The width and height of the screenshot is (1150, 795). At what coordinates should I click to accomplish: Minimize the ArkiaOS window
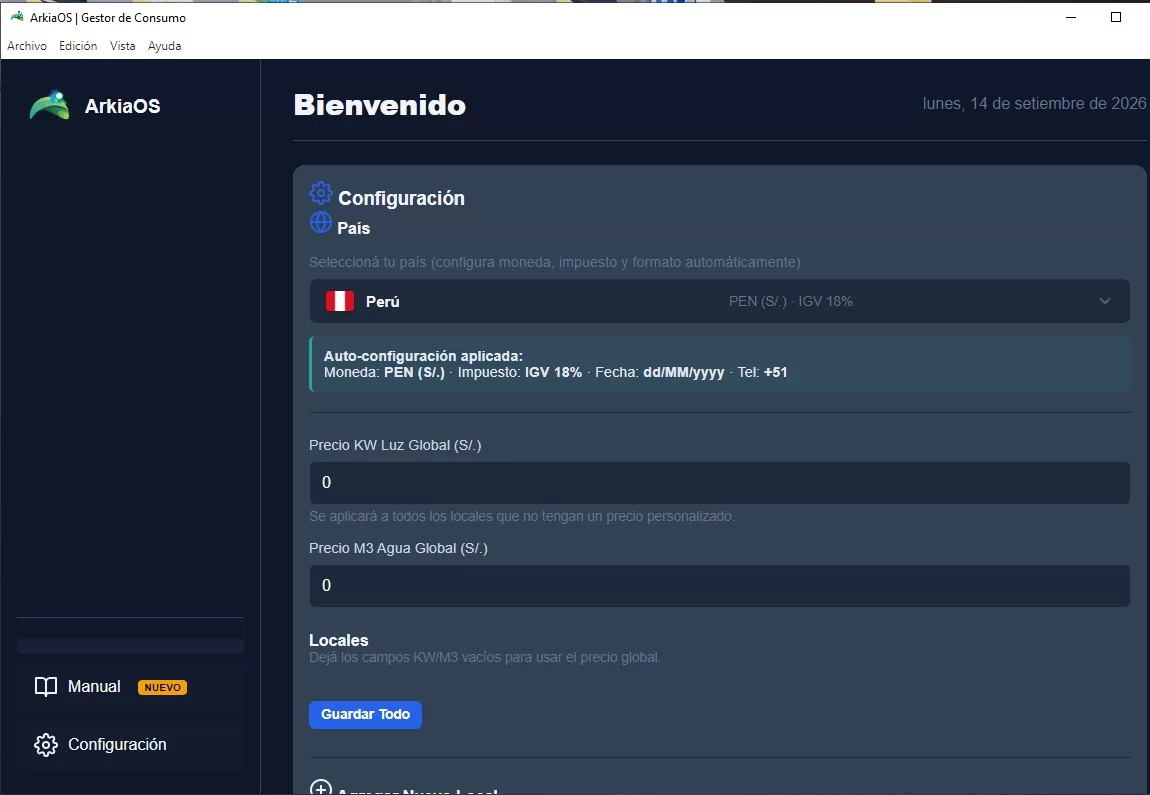point(1071,18)
